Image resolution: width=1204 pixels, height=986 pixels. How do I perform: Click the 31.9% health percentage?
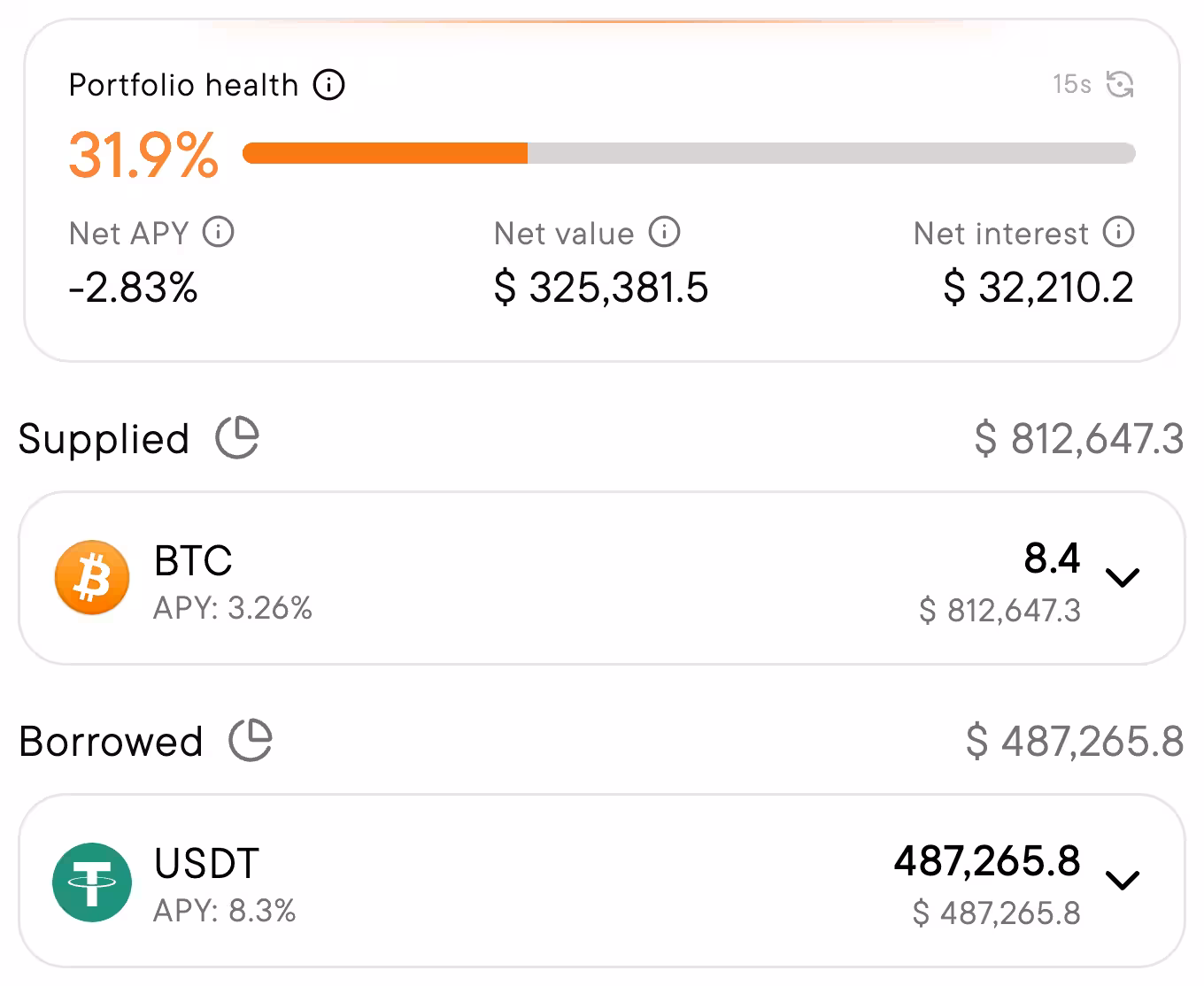click(143, 153)
